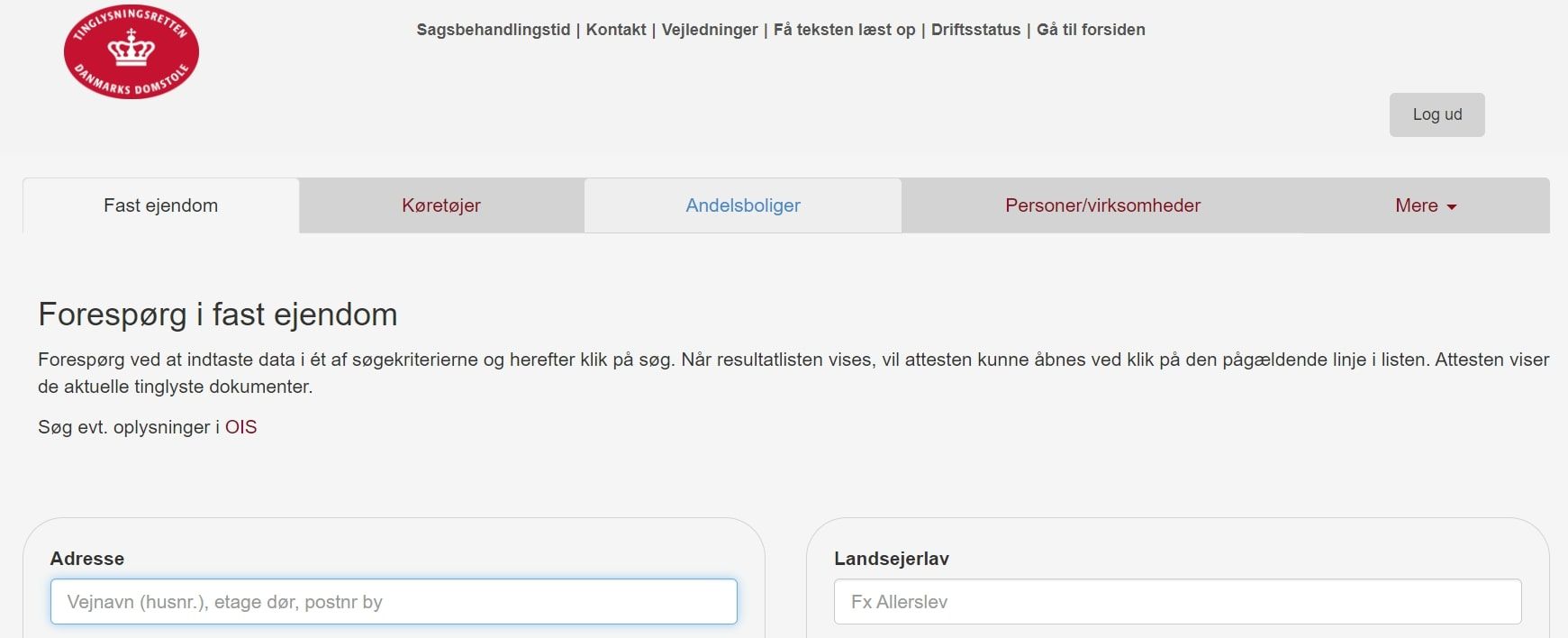Open the Køretøjer tab
Screen dimensions: 1568x638
(x=441, y=205)
